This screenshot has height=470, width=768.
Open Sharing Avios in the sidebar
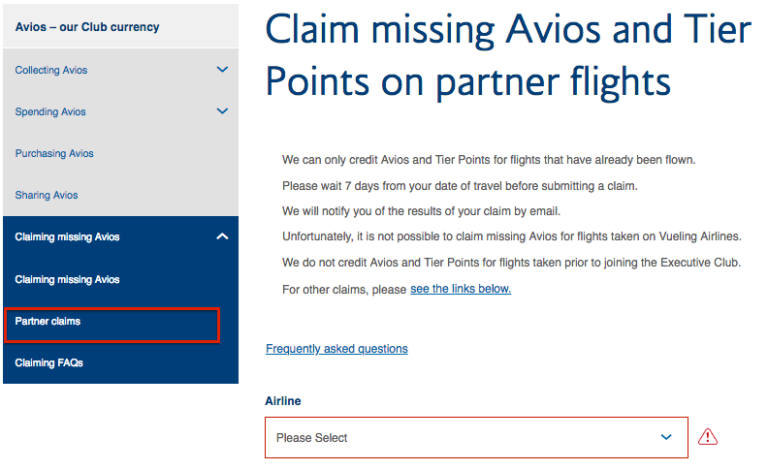click(x=46, y=195)
